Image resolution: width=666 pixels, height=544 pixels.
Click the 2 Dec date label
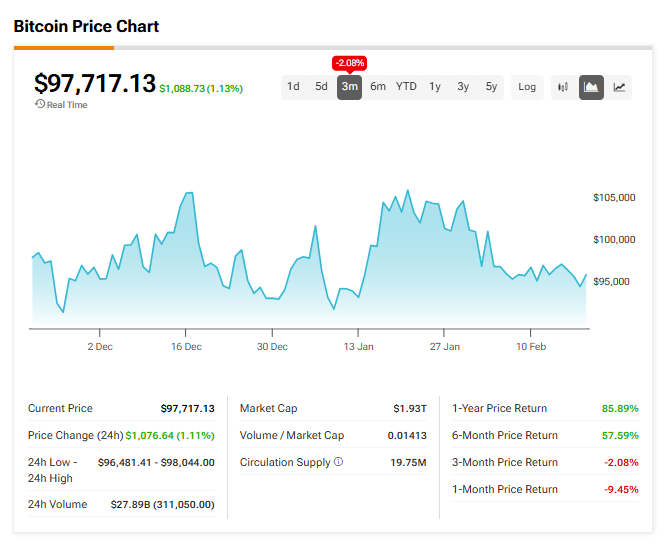pyautogui.click(x=100, y=347)
